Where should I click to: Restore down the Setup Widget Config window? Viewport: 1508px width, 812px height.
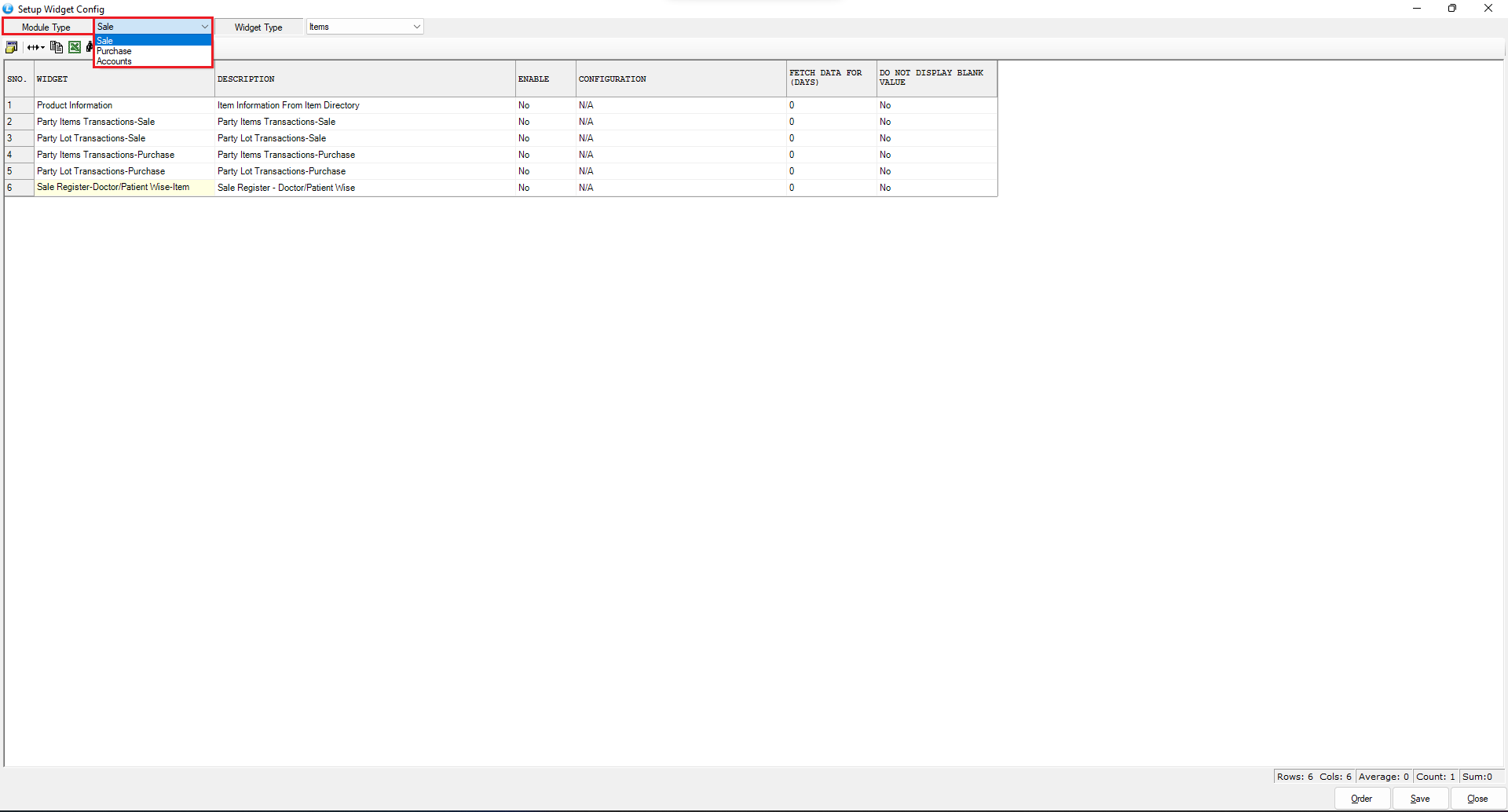point(1452,9)
